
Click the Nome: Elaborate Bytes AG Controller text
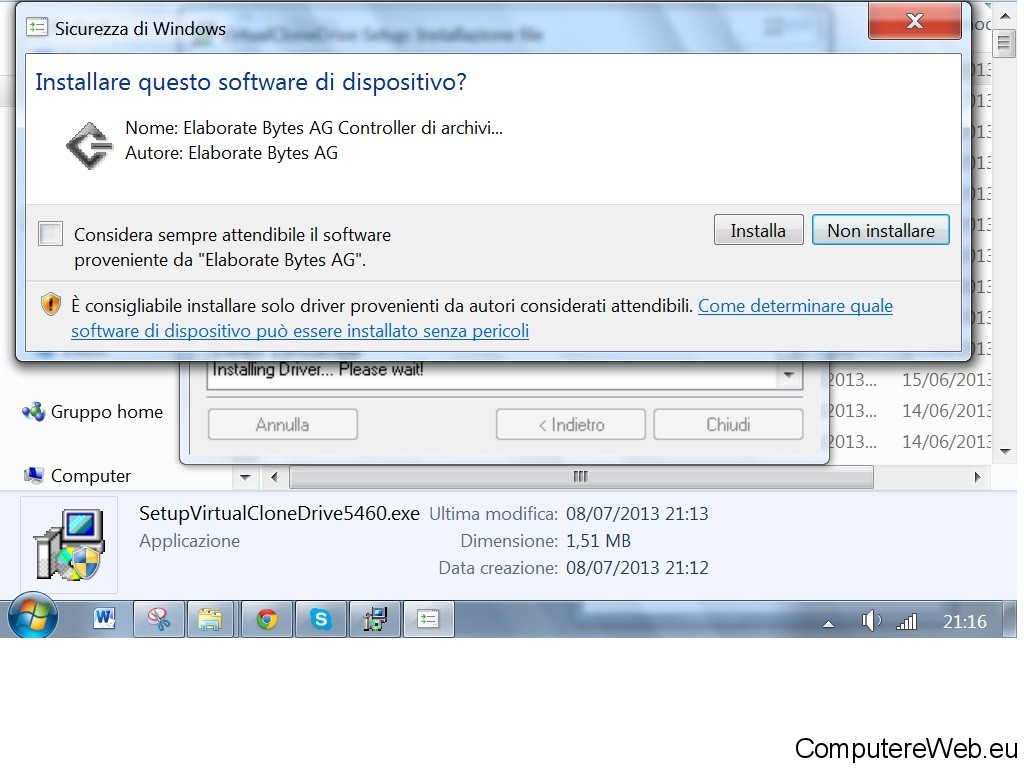click(314, 128)
